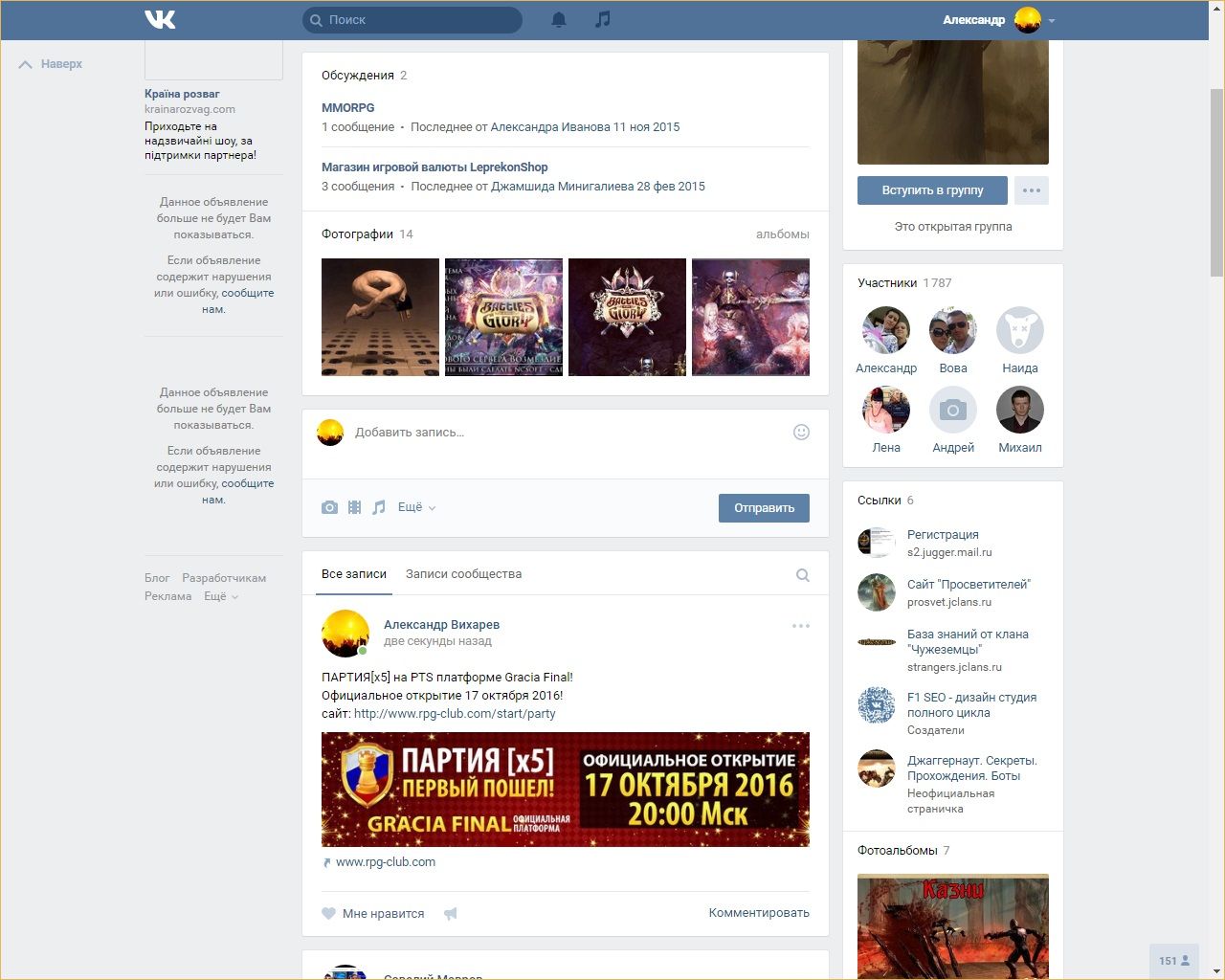Open the Реклама footer link
Screen dimensions: 1225x980
[168, 596]
